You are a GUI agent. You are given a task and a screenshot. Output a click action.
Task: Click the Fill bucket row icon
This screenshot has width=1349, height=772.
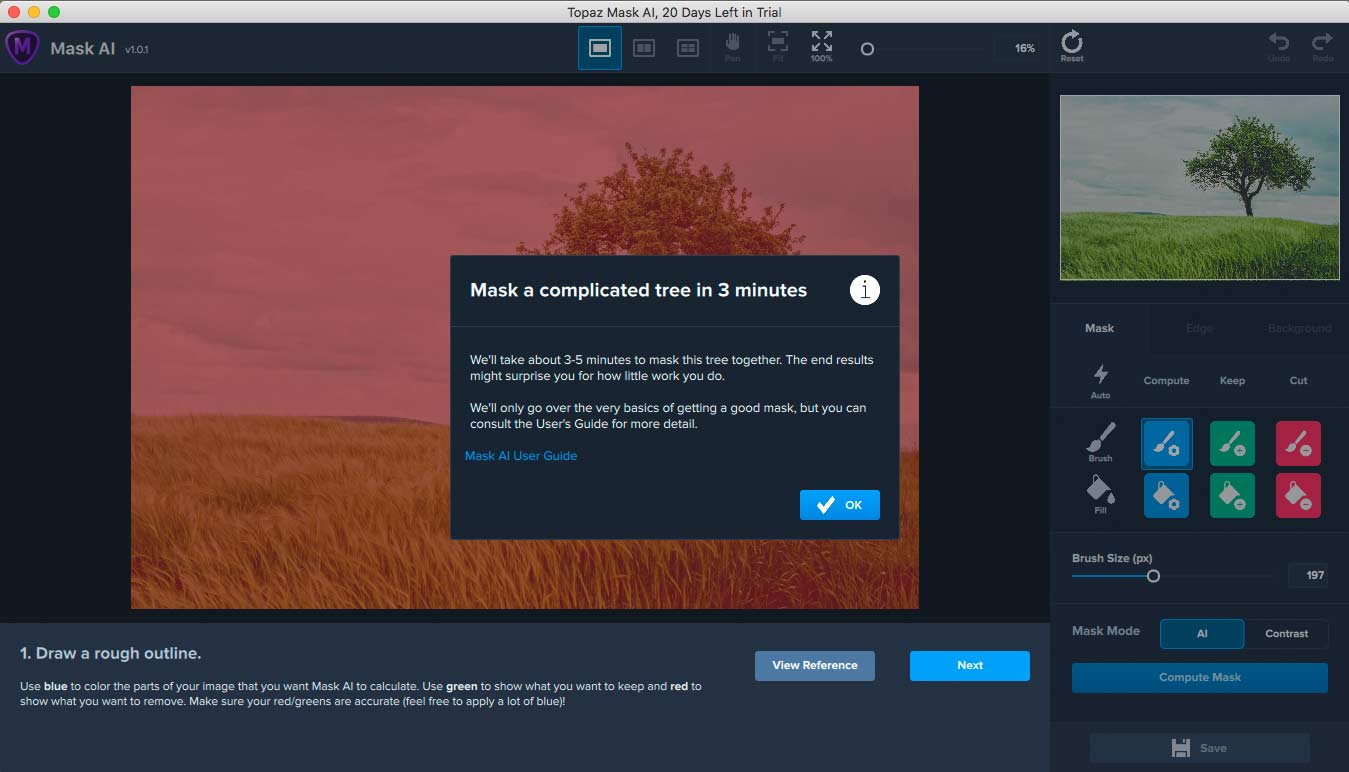pos(1100,495)
